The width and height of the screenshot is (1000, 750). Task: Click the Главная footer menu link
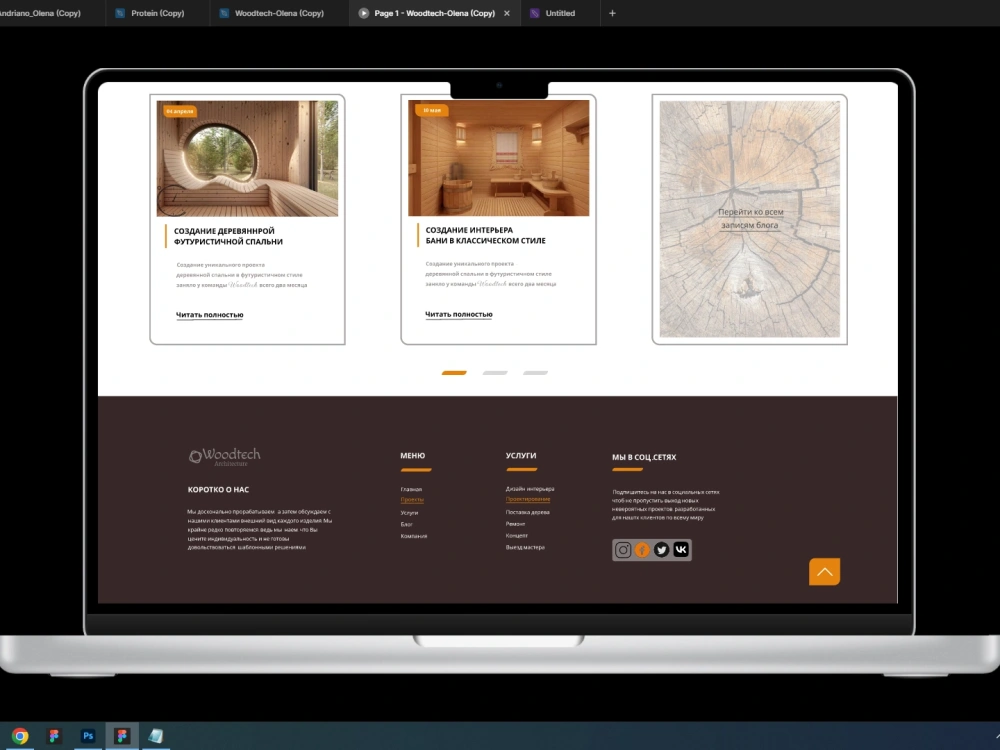pos(411,489)
